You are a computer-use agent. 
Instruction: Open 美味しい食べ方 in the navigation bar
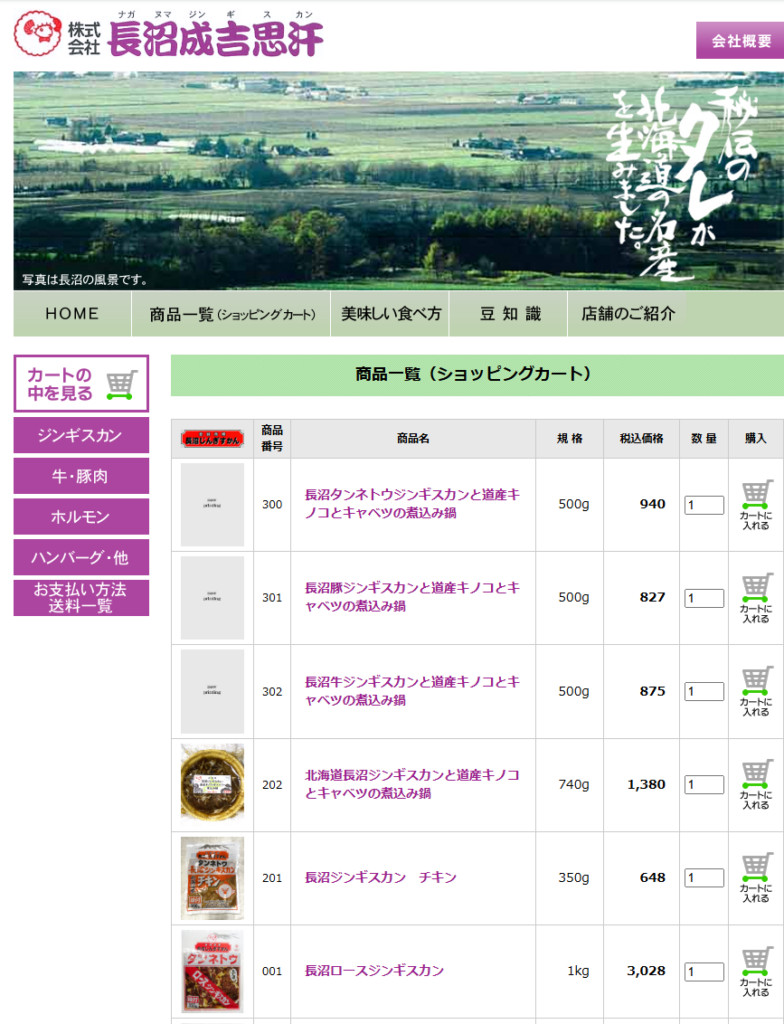tap(390, 314)
